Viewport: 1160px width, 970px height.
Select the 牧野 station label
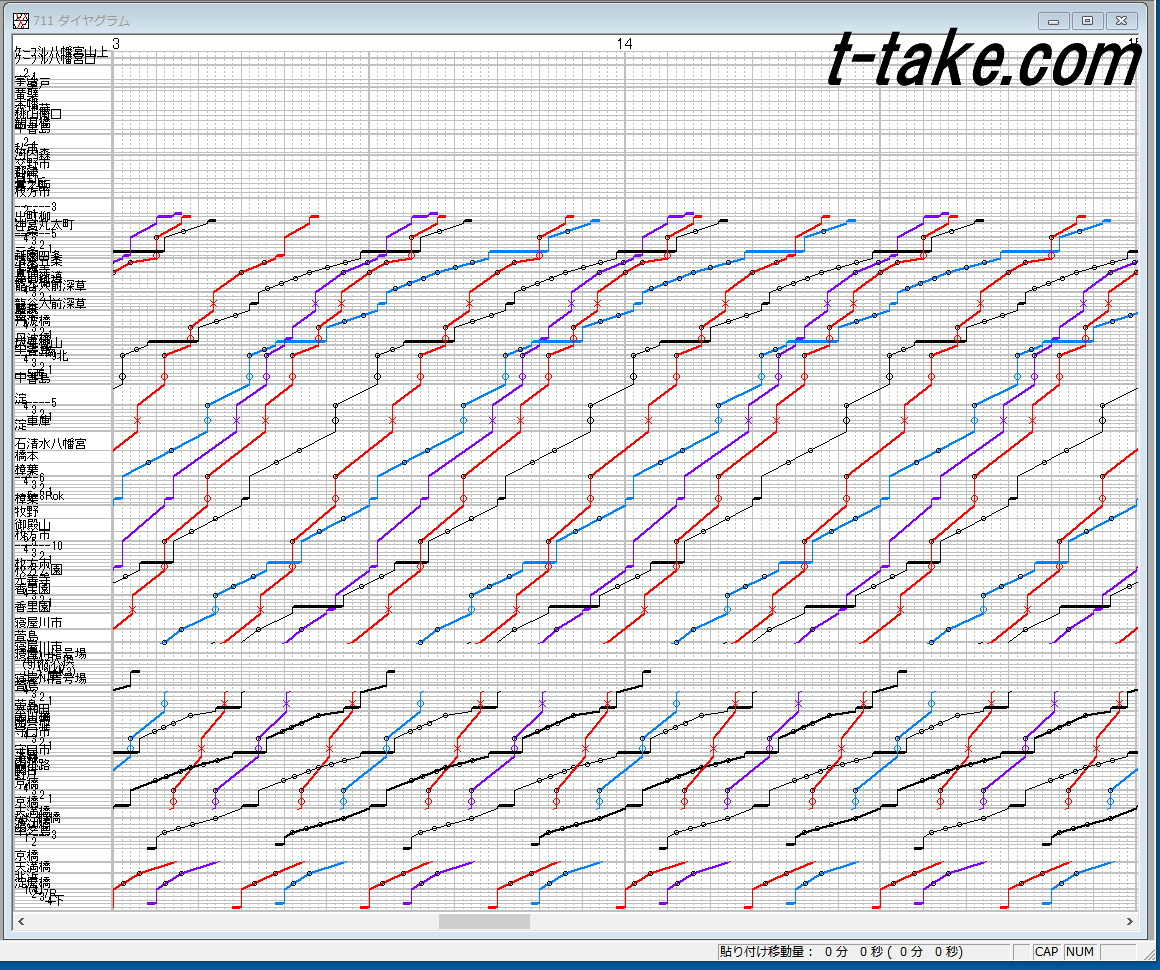[27, 511]
